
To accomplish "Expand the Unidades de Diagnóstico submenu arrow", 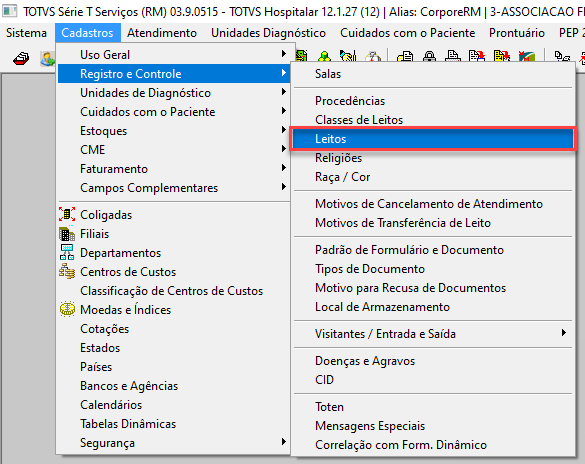I will tap(284, 92).
